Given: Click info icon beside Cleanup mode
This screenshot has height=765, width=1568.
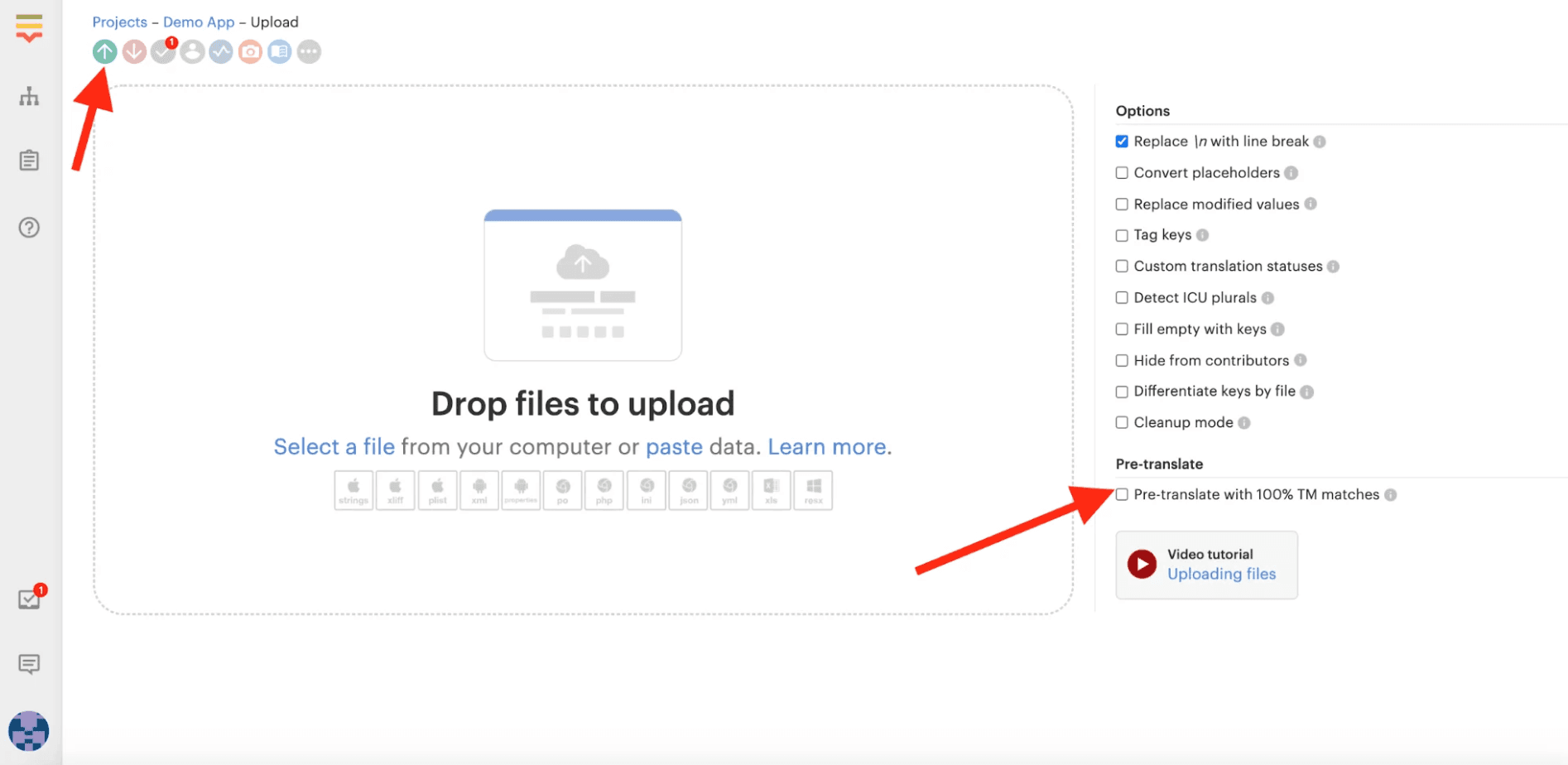Looking at the screenshot, I should click(x=1243, y=423).
